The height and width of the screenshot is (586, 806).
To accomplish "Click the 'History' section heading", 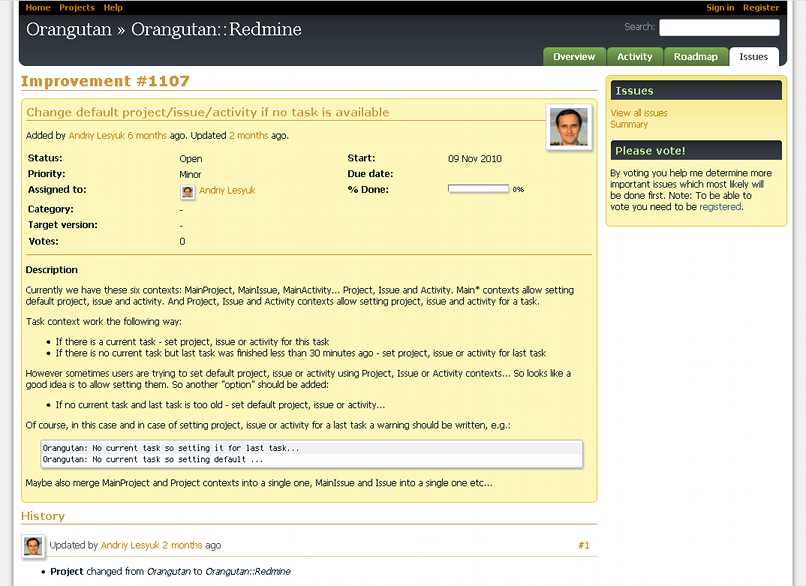I will point(43,516).
